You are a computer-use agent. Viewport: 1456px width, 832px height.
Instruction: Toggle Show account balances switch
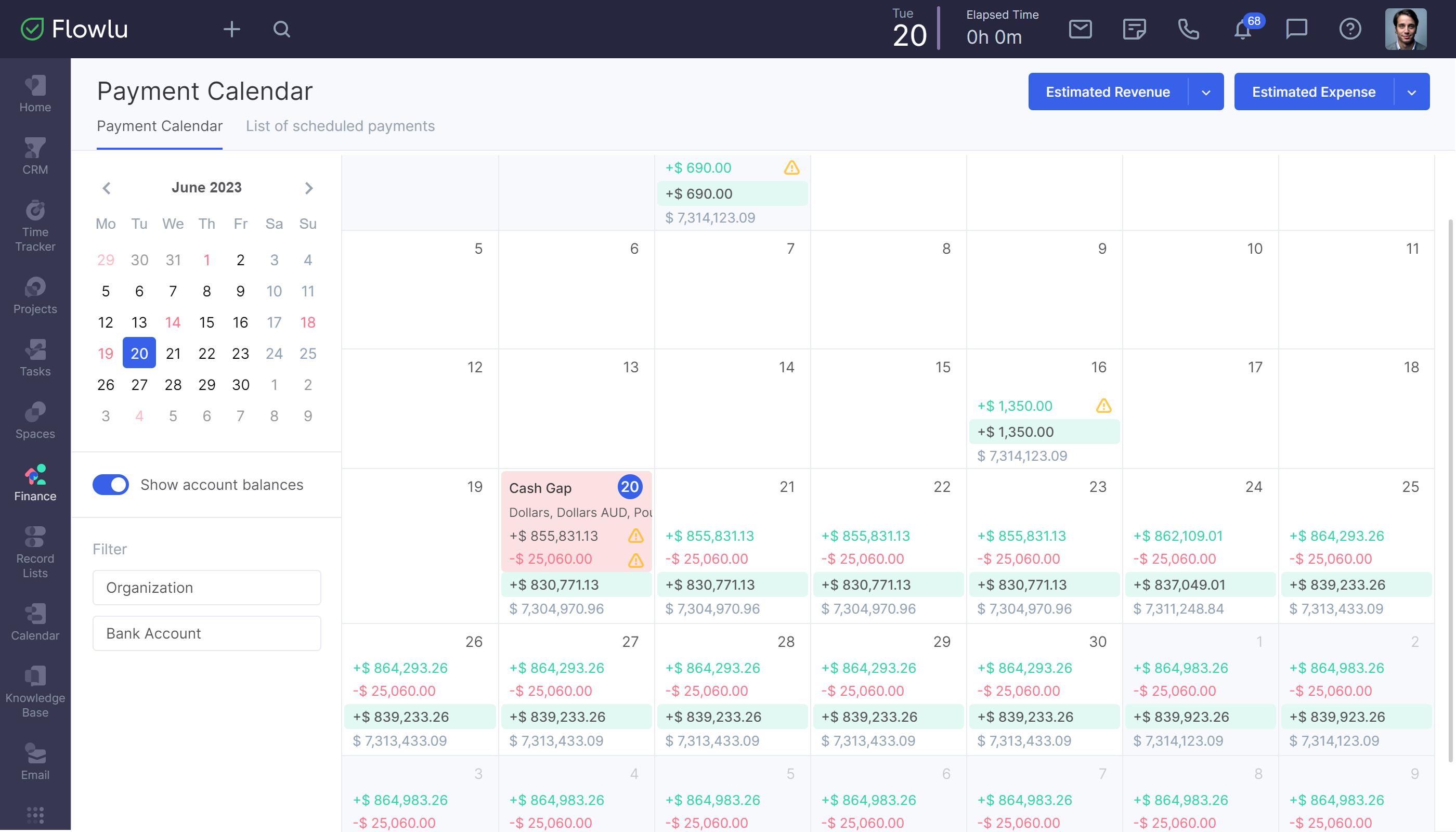pos(111,485)
